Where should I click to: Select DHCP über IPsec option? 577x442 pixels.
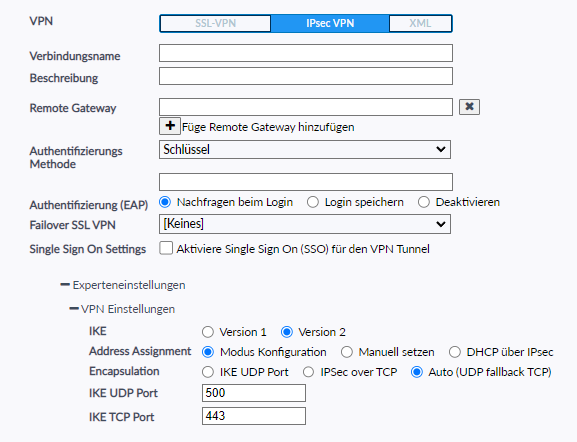(x=455, y=352)
